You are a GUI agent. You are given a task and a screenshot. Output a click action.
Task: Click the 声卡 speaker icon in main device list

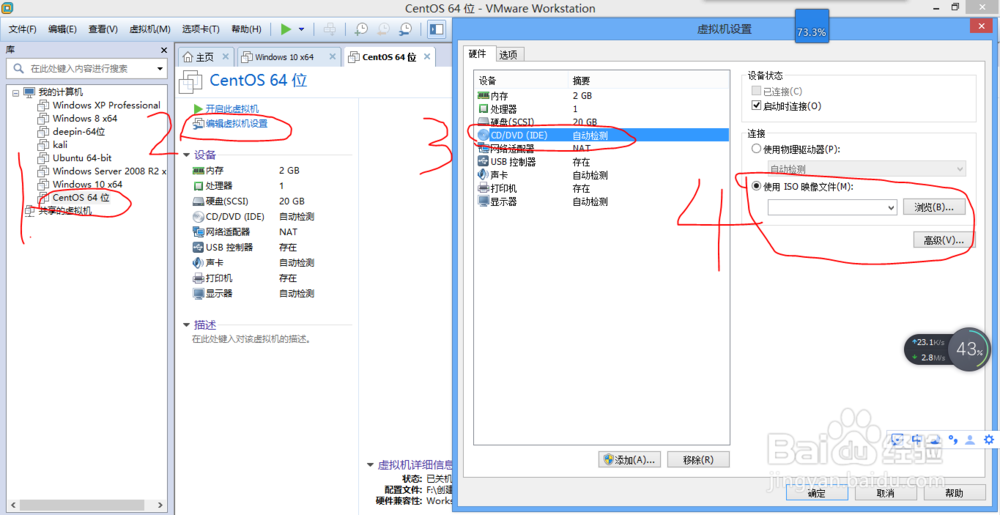click(198, 263)
